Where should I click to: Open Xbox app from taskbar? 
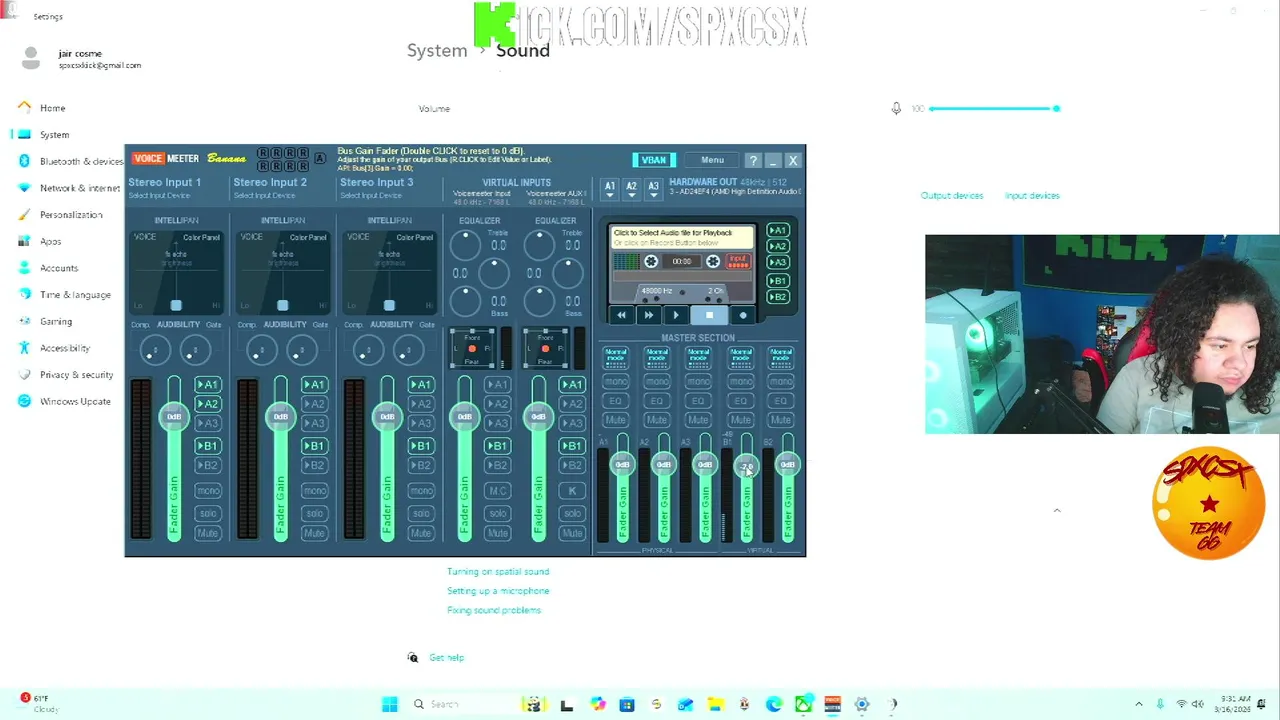(803, 704)
